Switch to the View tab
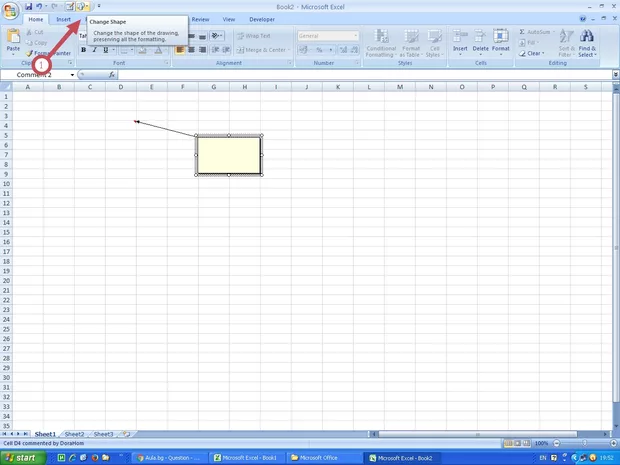Viewport: 620px width, 465px height. pyautogui.click(x=229, y=19)
